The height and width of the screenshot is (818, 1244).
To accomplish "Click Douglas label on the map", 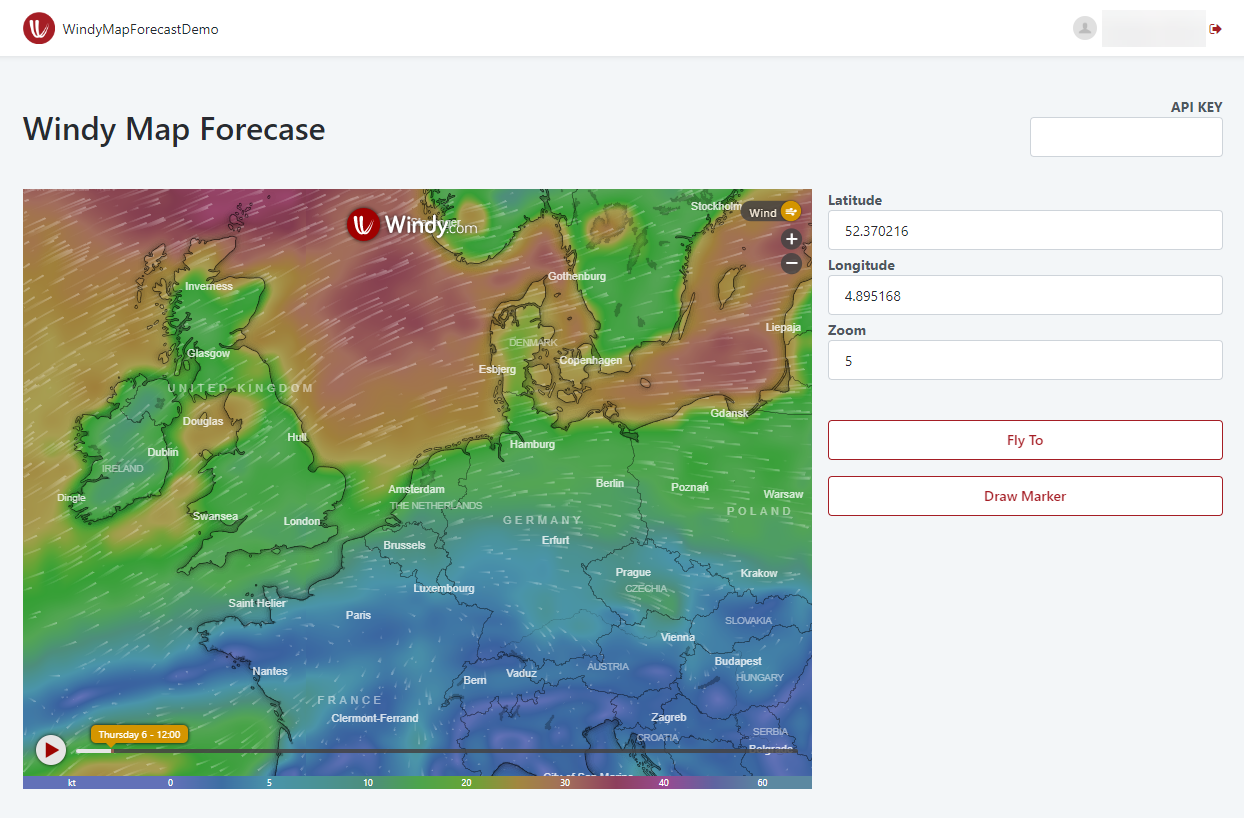I will coord(203,421).
